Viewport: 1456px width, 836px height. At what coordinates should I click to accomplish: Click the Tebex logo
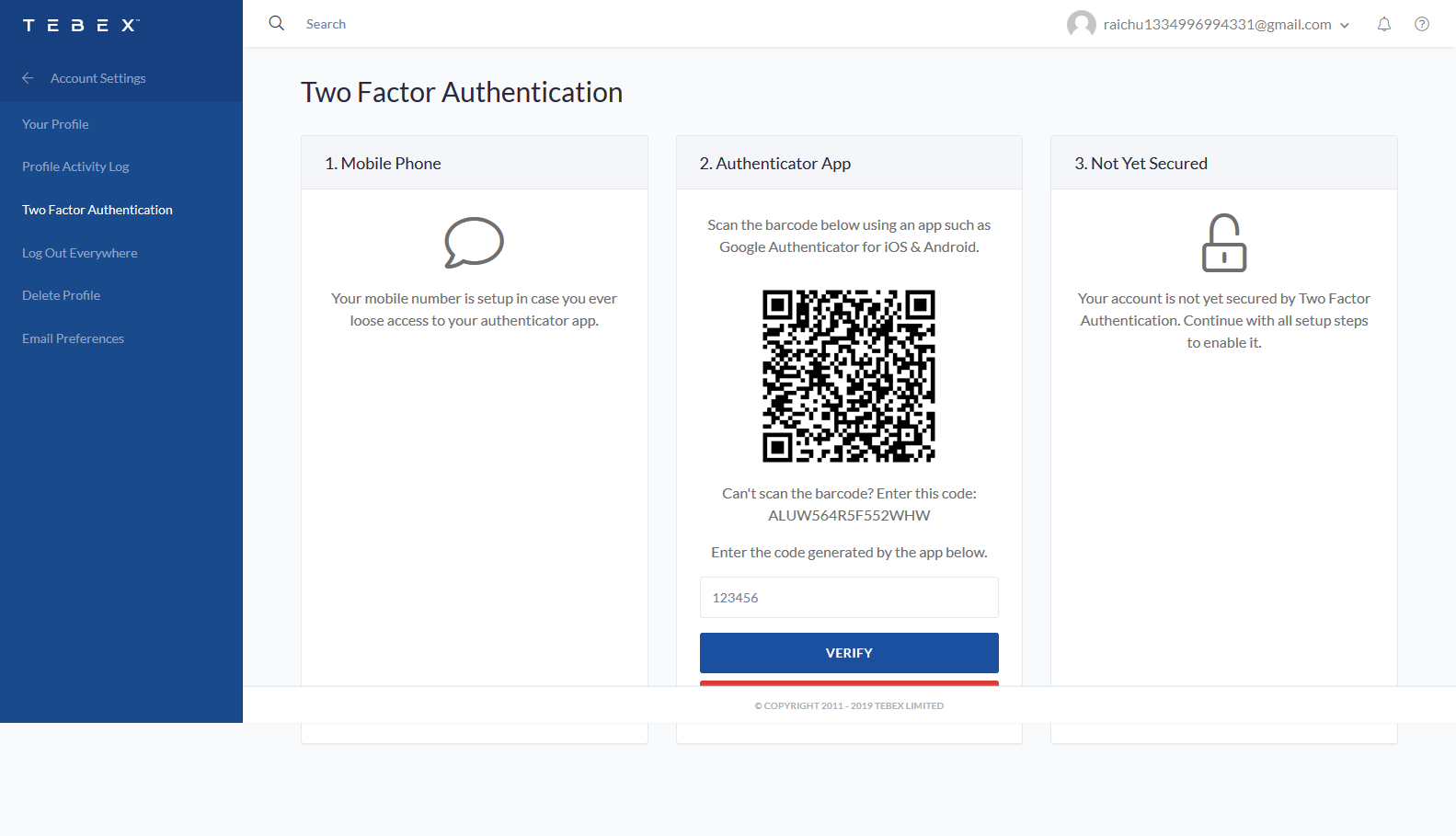coord(81,25)
